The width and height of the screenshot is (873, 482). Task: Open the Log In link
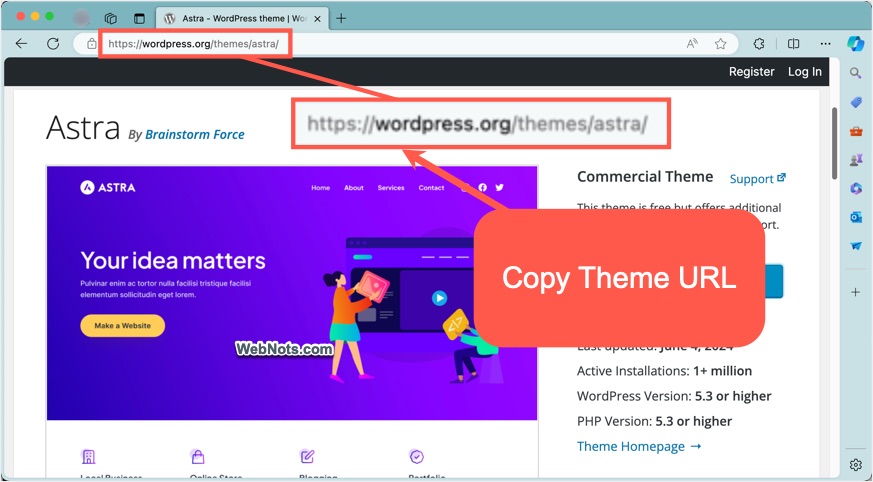[x=805, y=71]
